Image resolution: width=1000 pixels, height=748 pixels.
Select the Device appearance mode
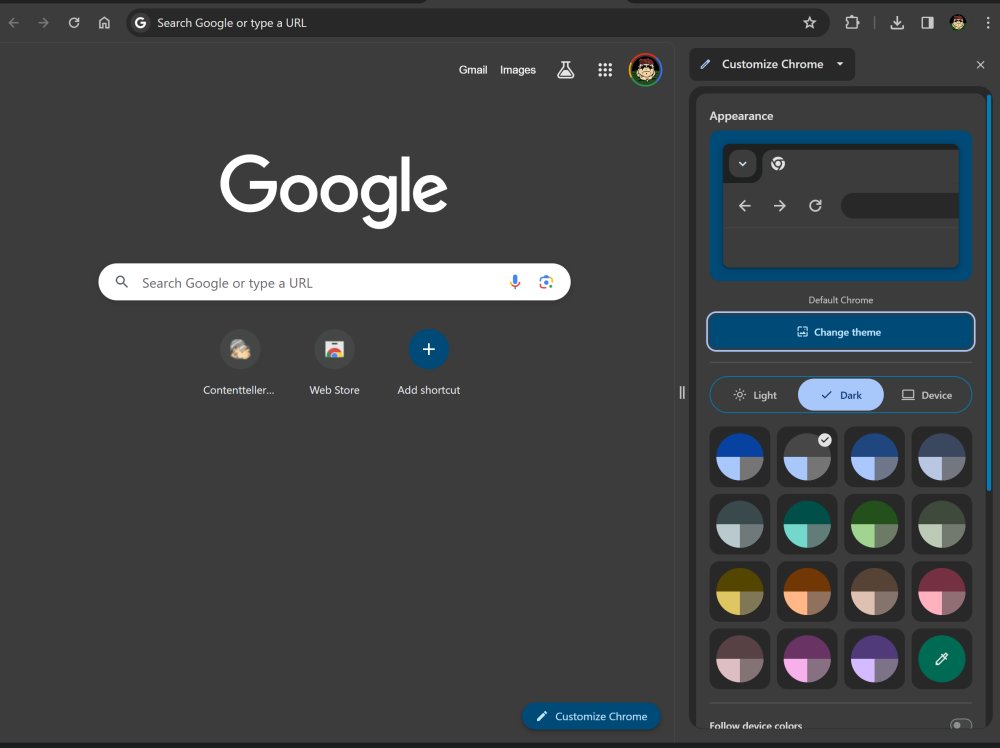click(x=927, y=395)
